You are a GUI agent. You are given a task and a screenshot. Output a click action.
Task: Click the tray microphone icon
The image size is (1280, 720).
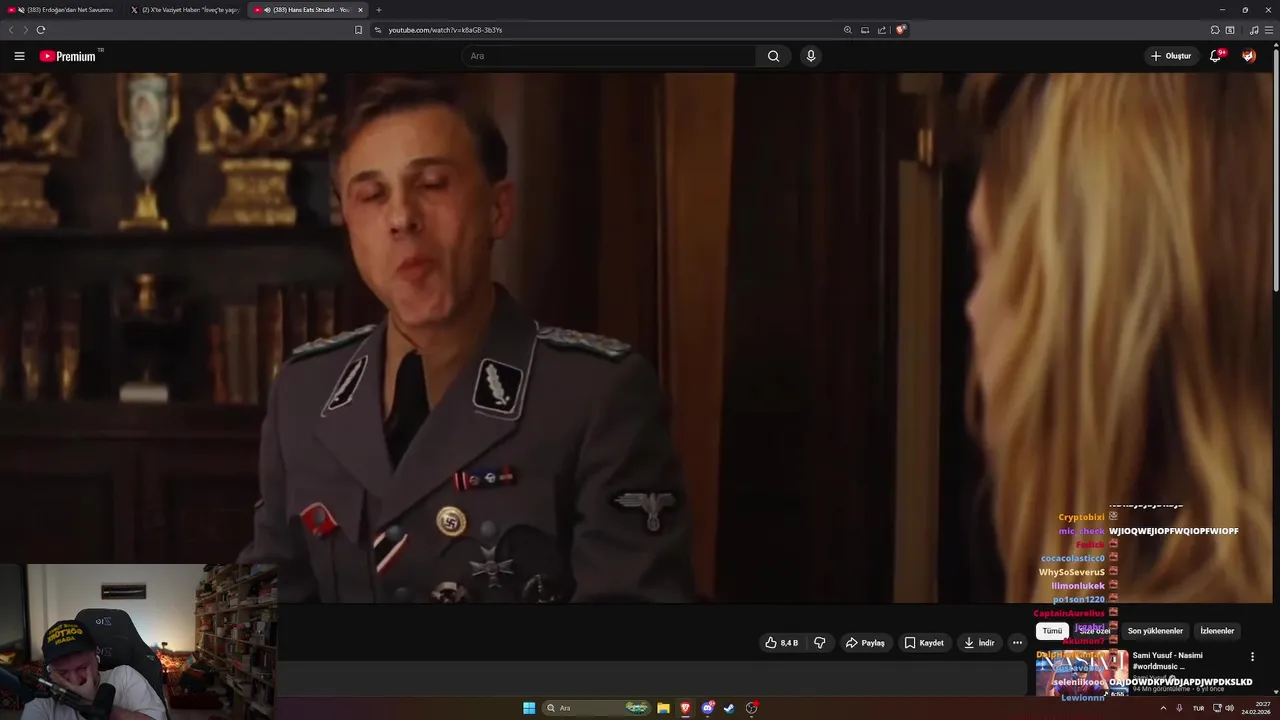pos(1180,708)
